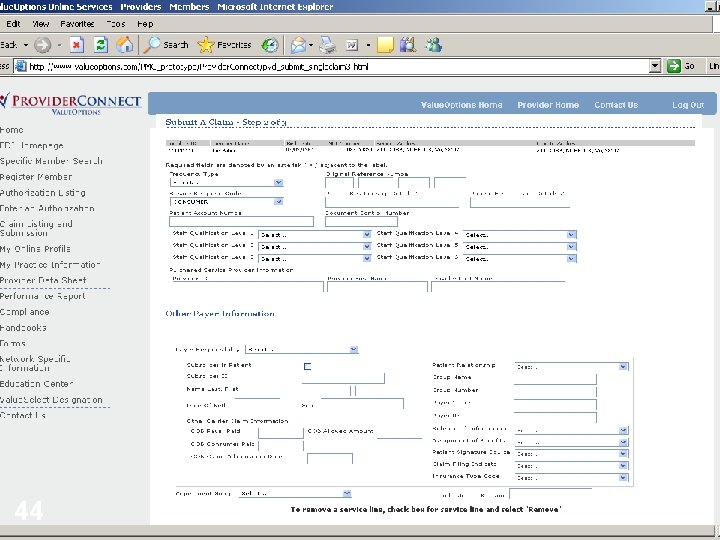The image size is (720, 540).
Task: Go to browser Home page icon
Action: 125,45
